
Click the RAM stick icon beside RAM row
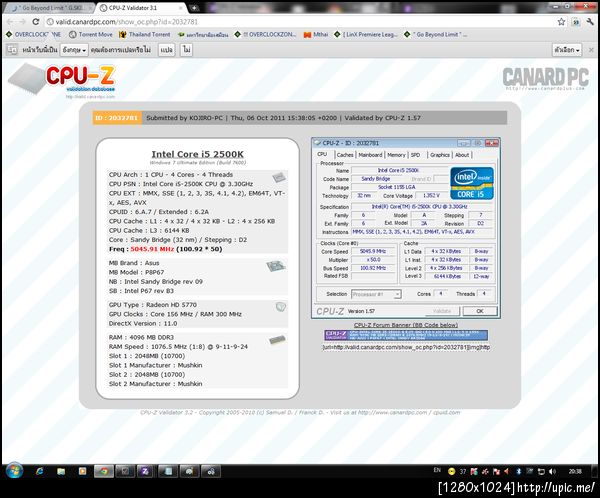277,340
